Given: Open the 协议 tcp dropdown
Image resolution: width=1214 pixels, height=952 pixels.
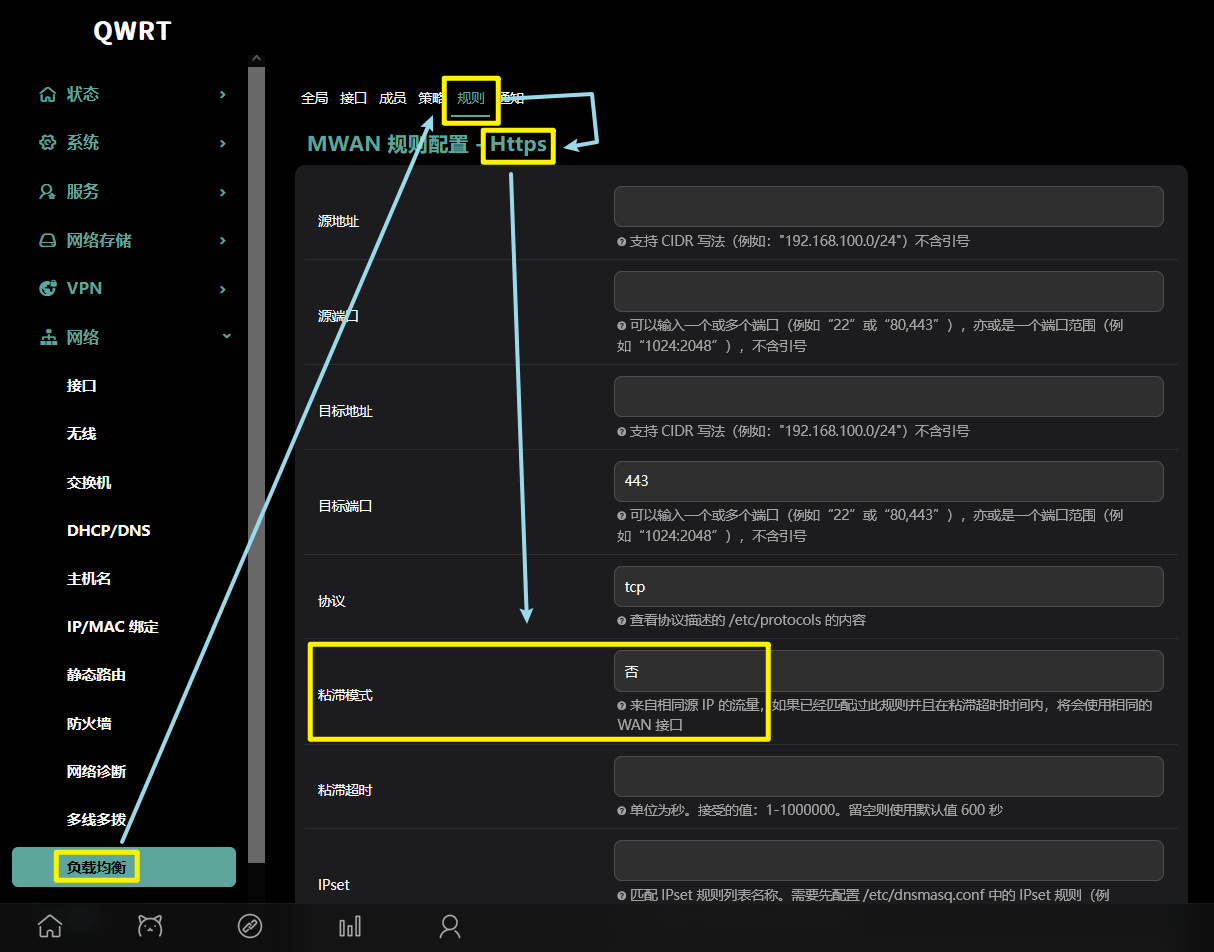Looking at the screenshot, I should 888,586.
